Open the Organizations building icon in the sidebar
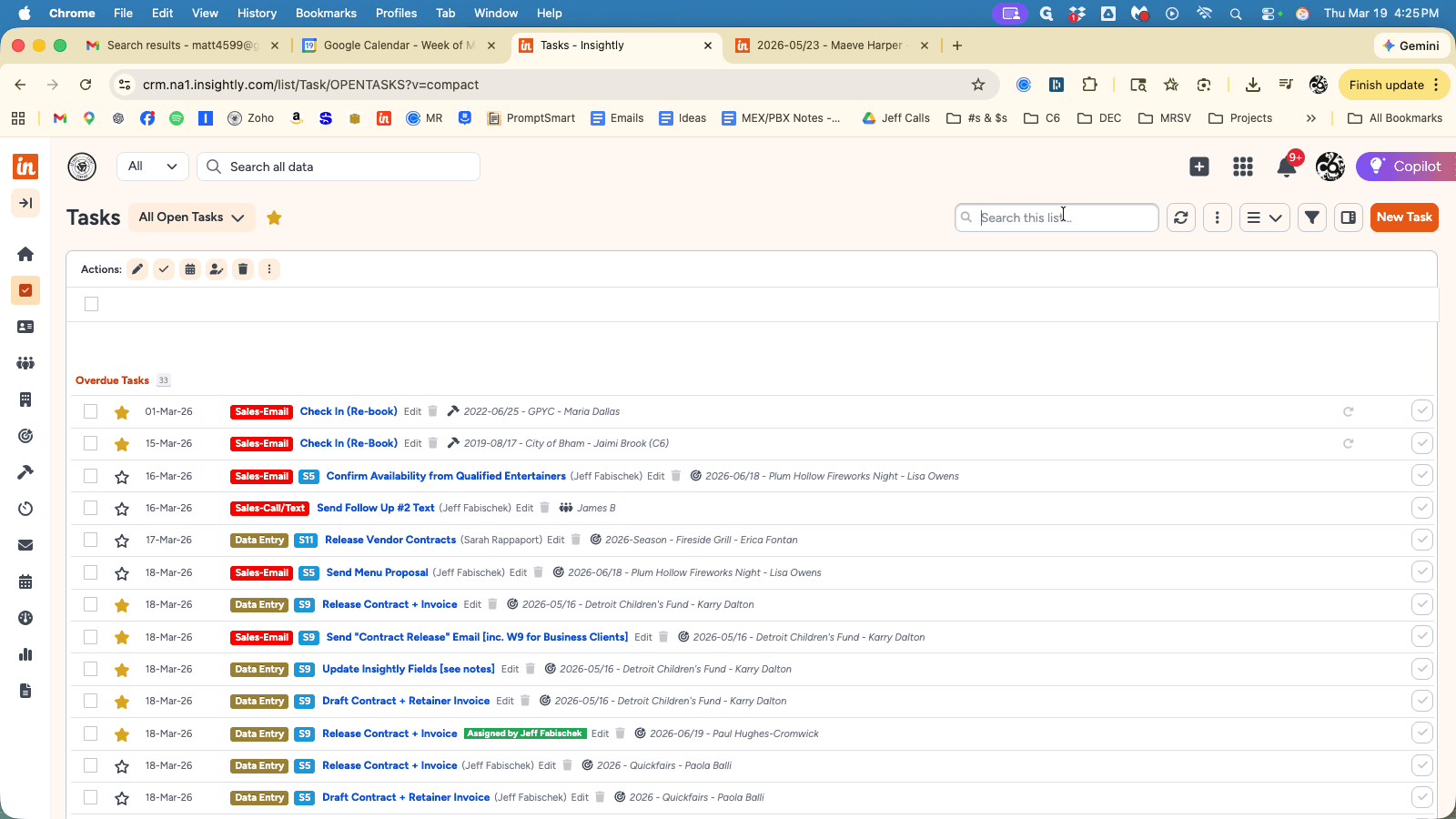Image resolution: width=1456 pixels, height=819 pixels. click(x=25, y=399)
